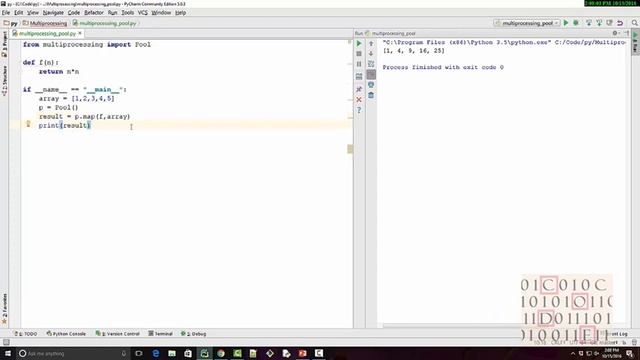Open the Code menu
This screenshot has width=640, height=360.
coord(74,13)
